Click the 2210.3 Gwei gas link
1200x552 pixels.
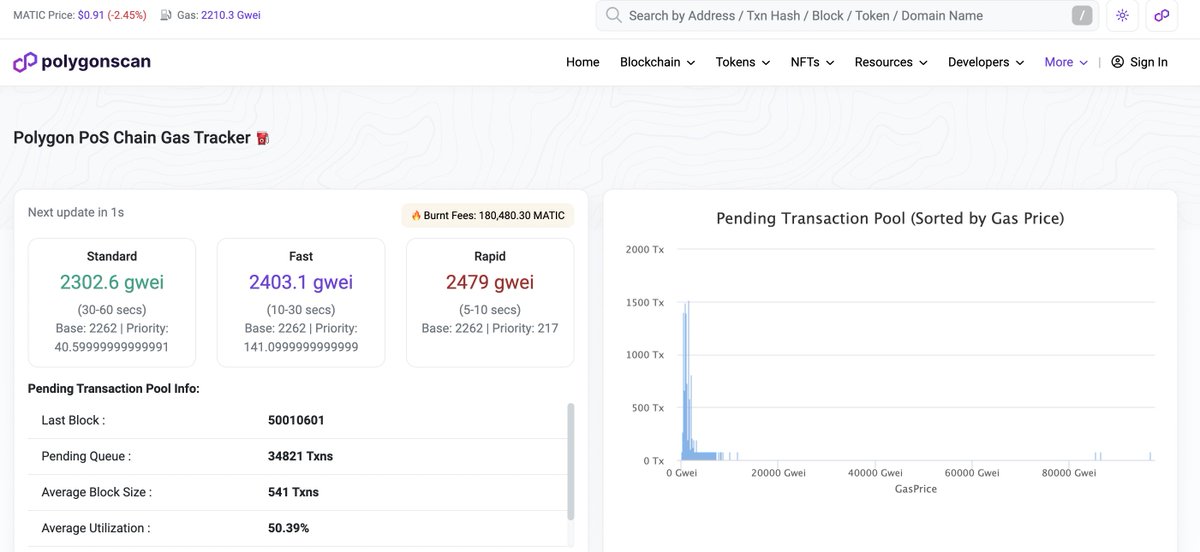(x=231, y=16)
